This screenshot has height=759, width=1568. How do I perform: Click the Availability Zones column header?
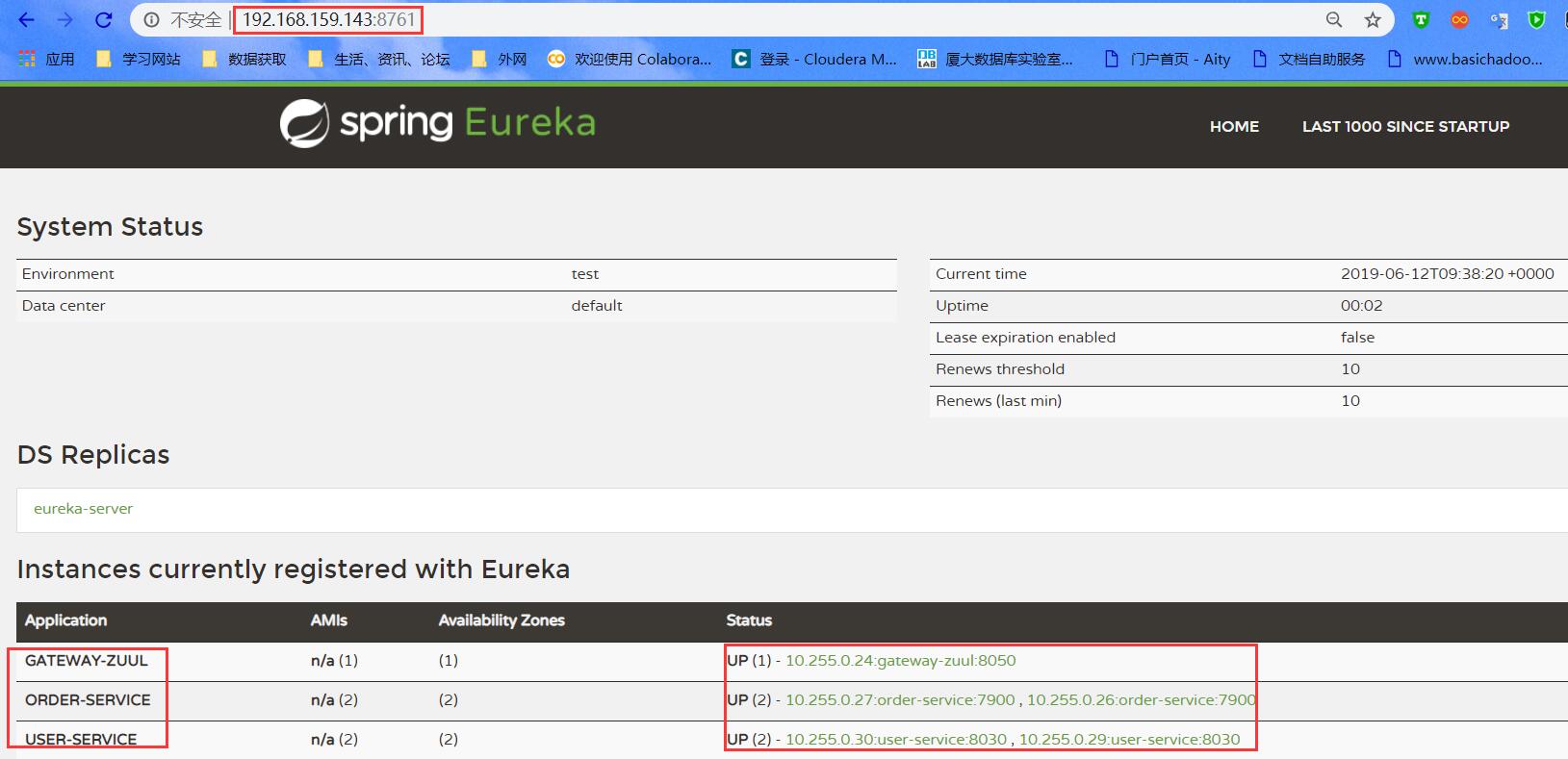(x=501, y=620)
